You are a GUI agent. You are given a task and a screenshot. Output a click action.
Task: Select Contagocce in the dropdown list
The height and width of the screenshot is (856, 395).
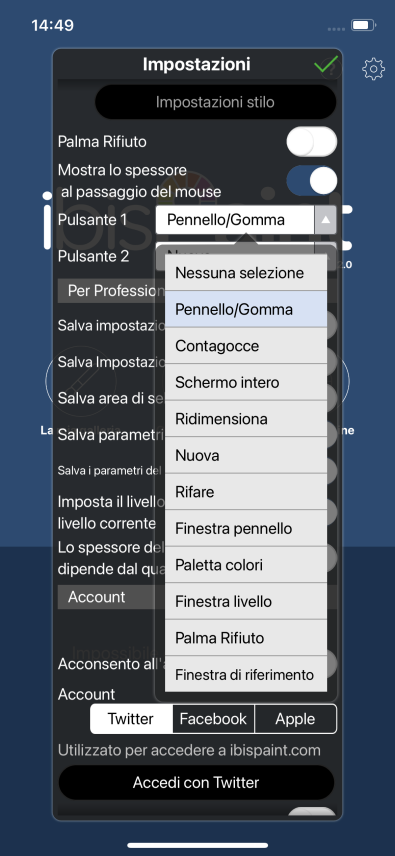tap(246, 346)
